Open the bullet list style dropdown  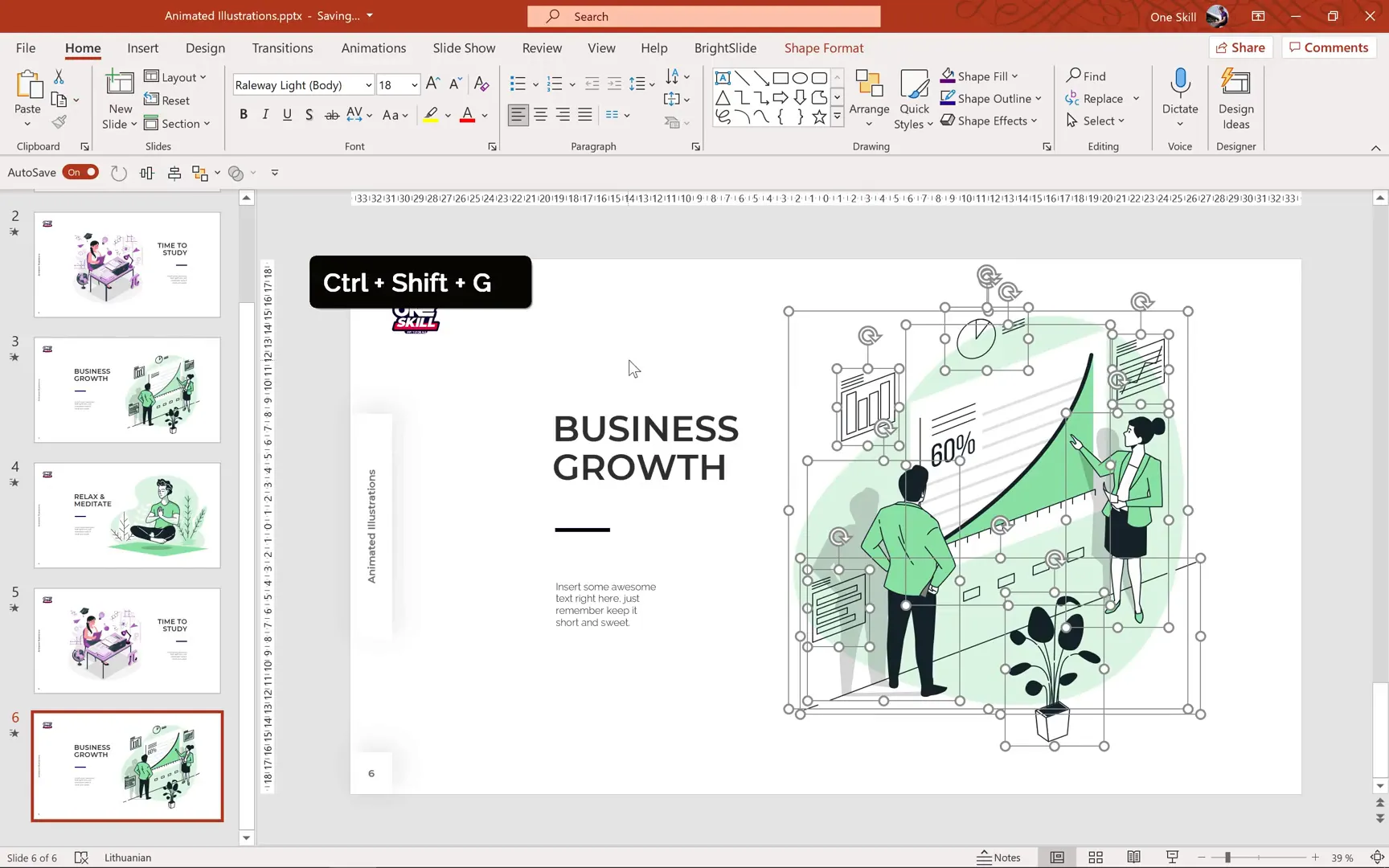click(534, 83)
